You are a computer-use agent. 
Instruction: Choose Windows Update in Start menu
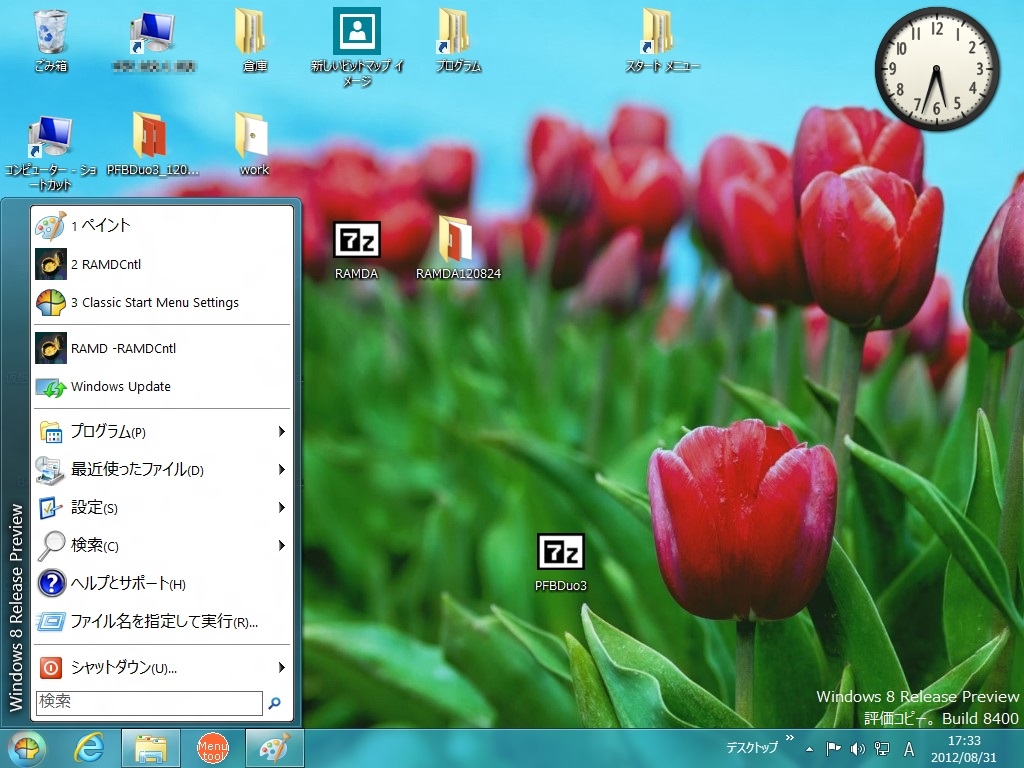tap(120, 387)
